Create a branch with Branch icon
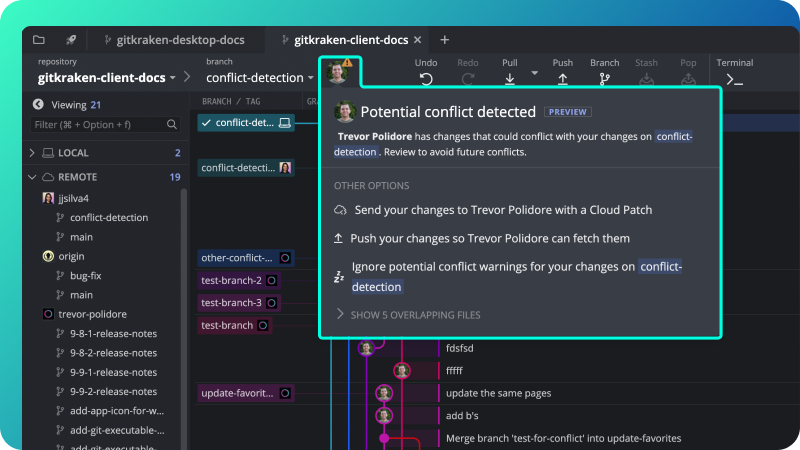 605,79
